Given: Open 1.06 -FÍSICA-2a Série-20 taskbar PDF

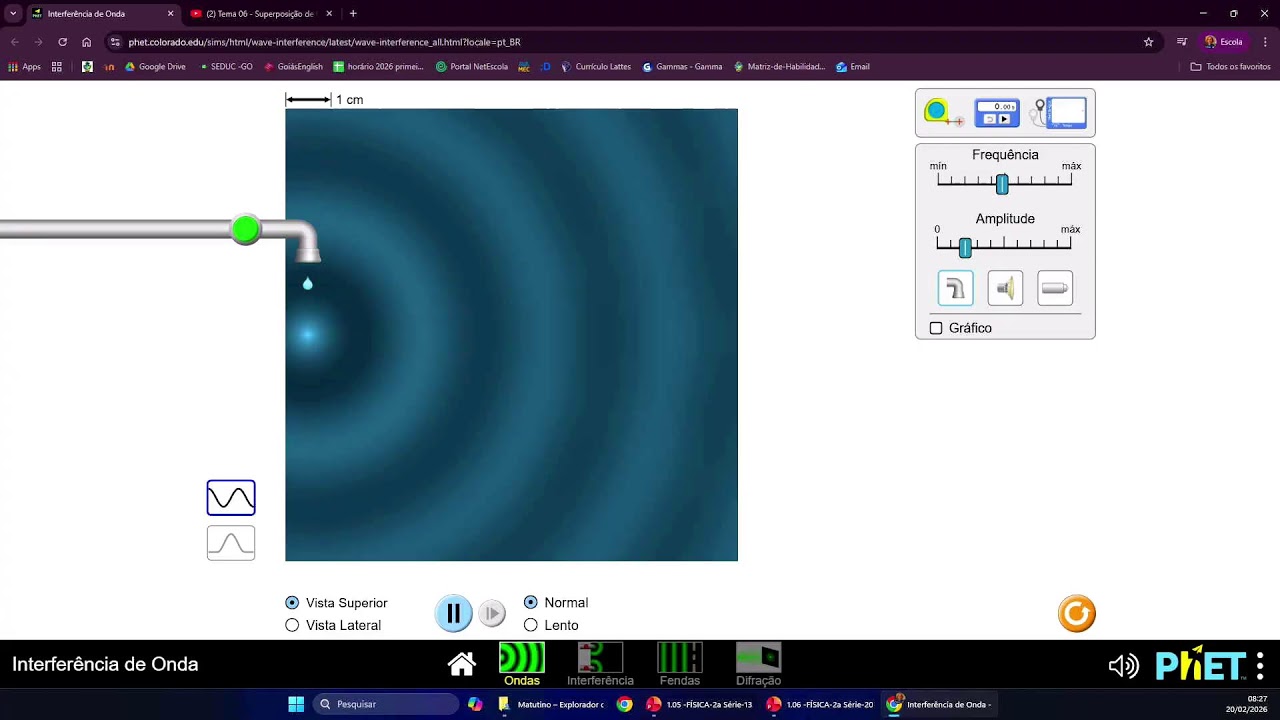Looking at the screenshot, I should point(819,704).
